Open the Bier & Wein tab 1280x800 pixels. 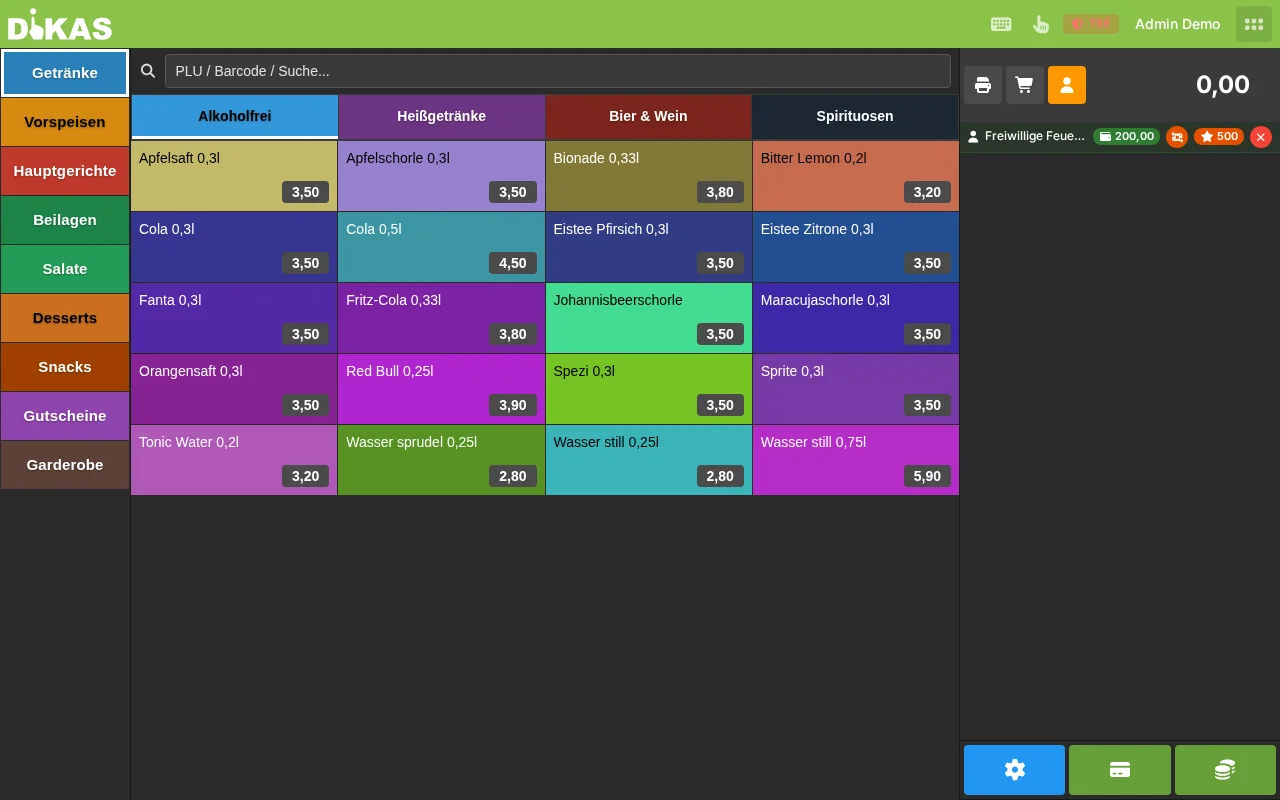point(649,116)
